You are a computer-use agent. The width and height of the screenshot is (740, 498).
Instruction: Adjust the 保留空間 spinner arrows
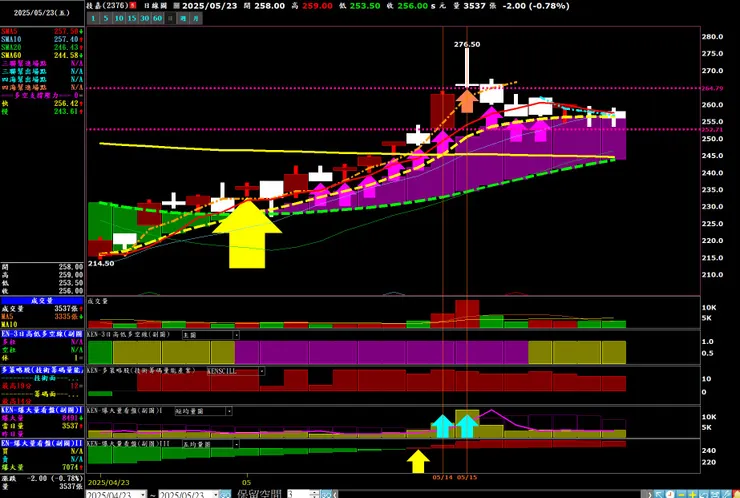pos(315,494)
